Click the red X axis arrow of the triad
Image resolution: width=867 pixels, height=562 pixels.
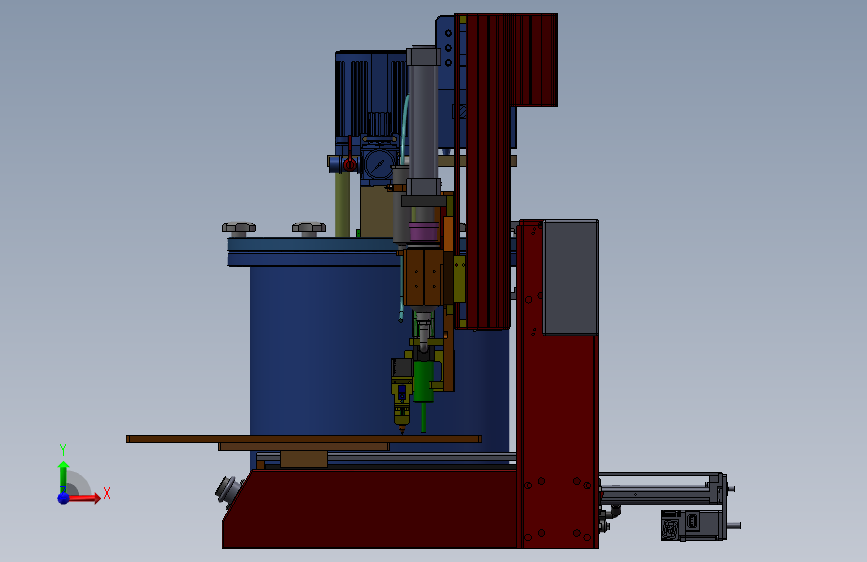84,498
